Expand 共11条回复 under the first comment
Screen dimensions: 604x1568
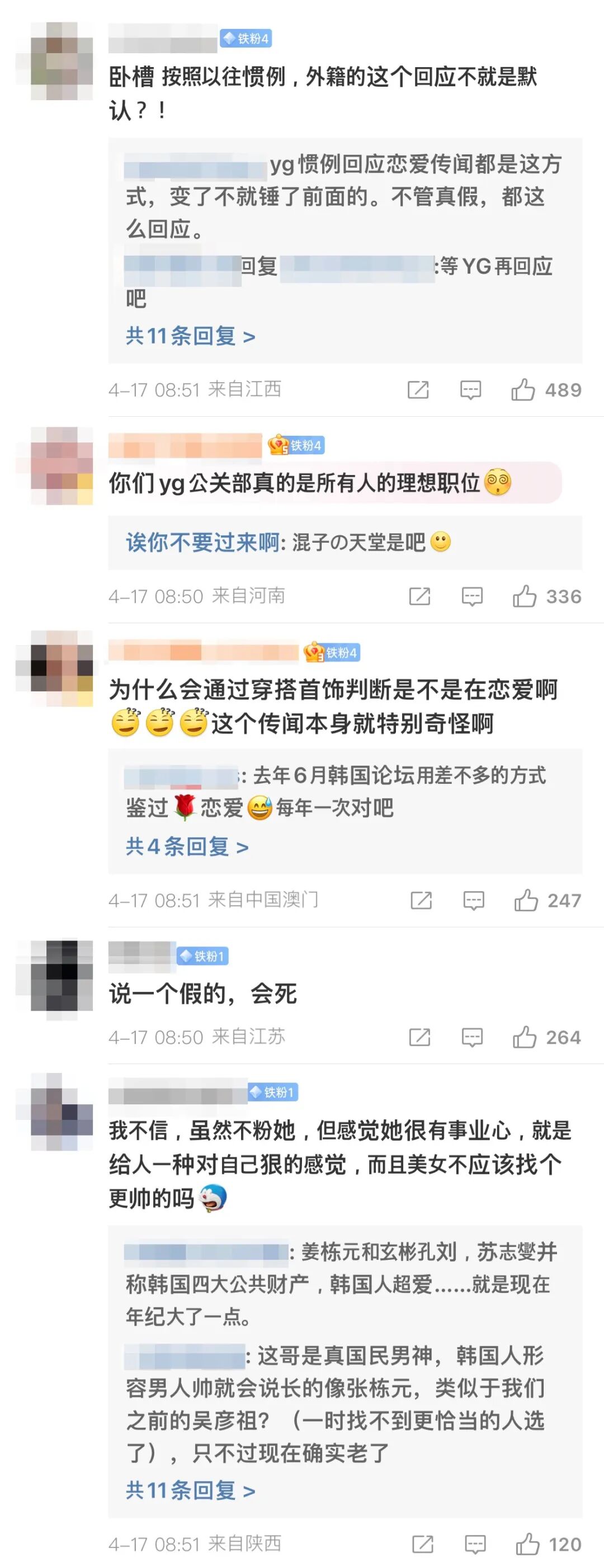[x=190, y=336]
